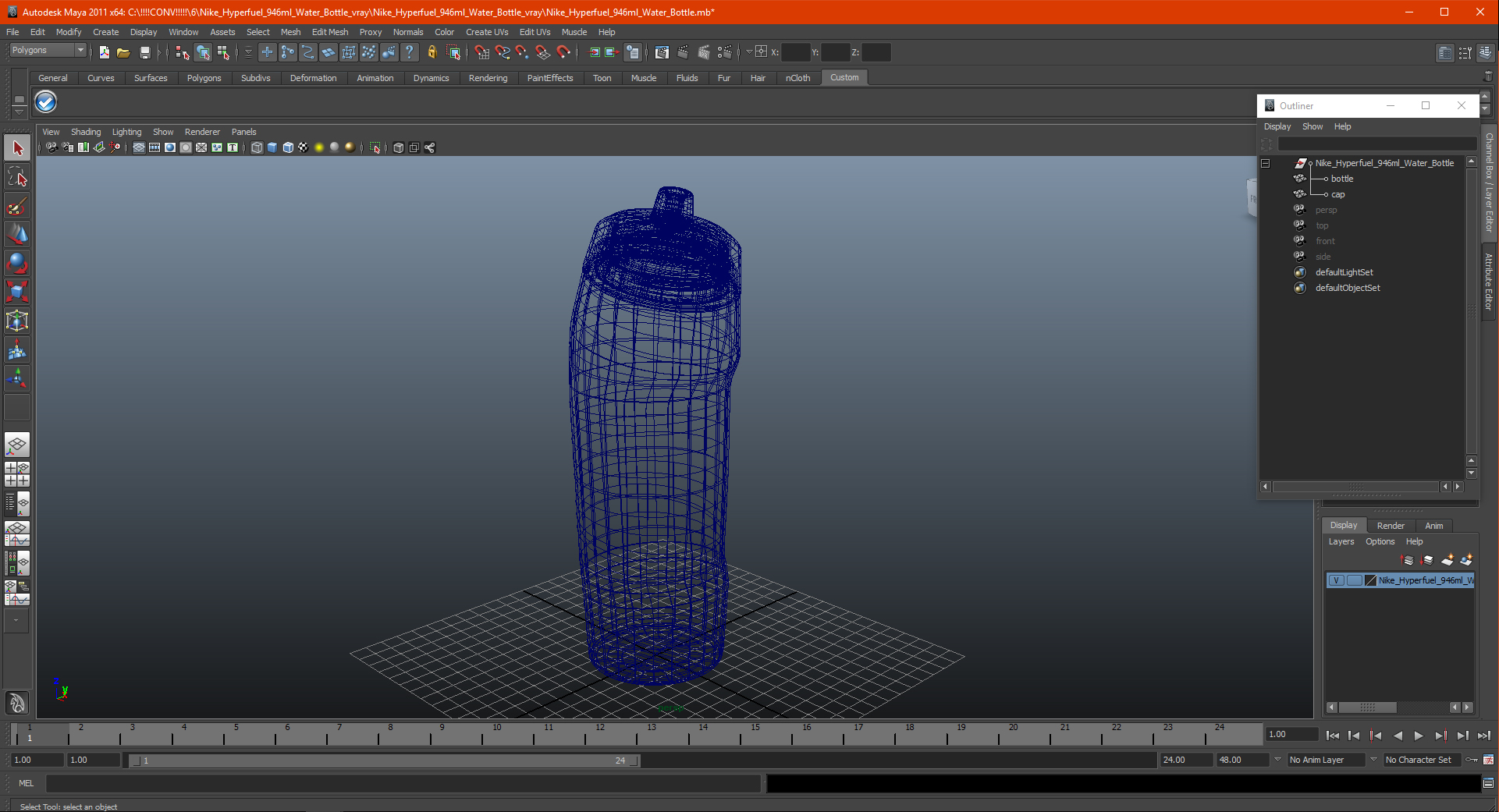The width and height of the screenshot is (1499, 812).
Task: Switch to the Anim layer tab
Action: click(x=1434, y=526)
